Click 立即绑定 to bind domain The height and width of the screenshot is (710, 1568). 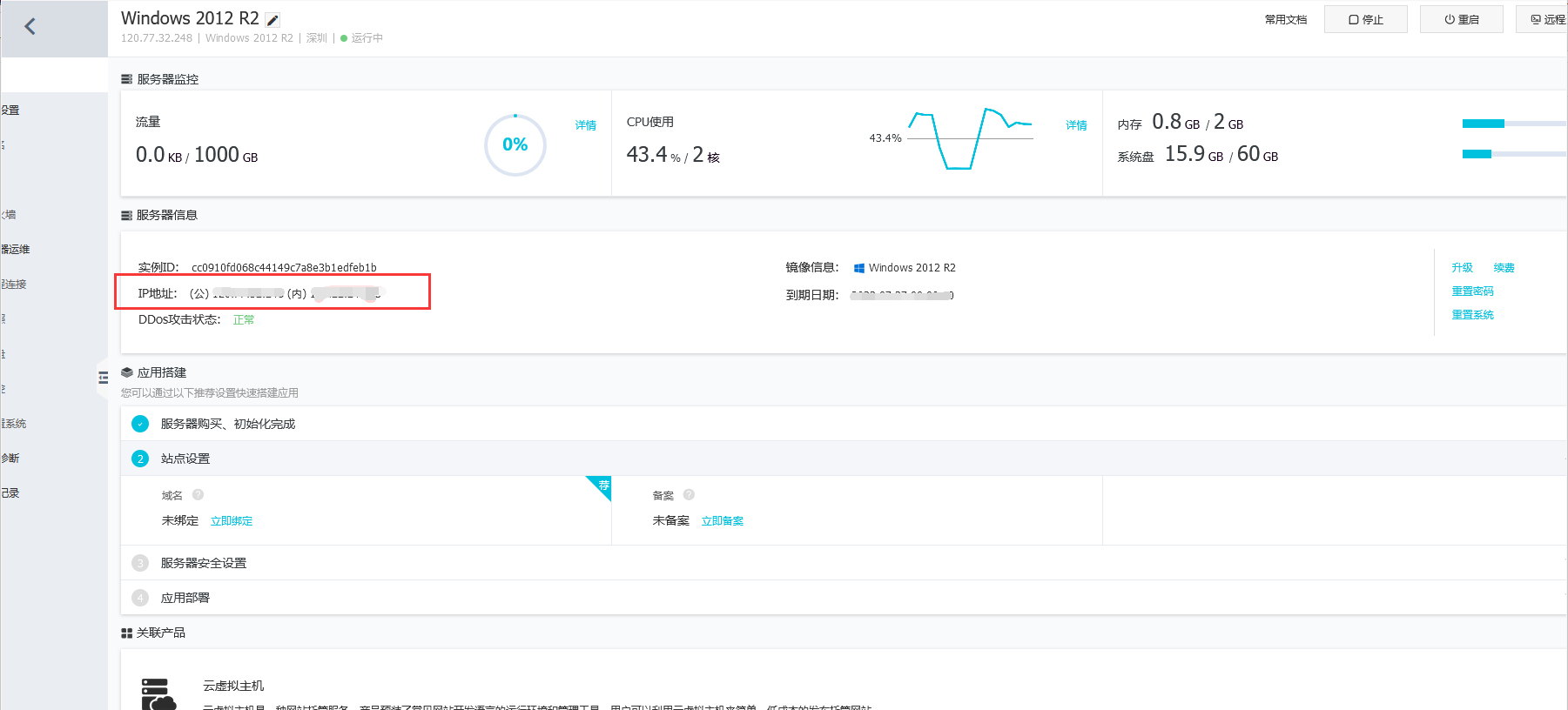(232, 521)
